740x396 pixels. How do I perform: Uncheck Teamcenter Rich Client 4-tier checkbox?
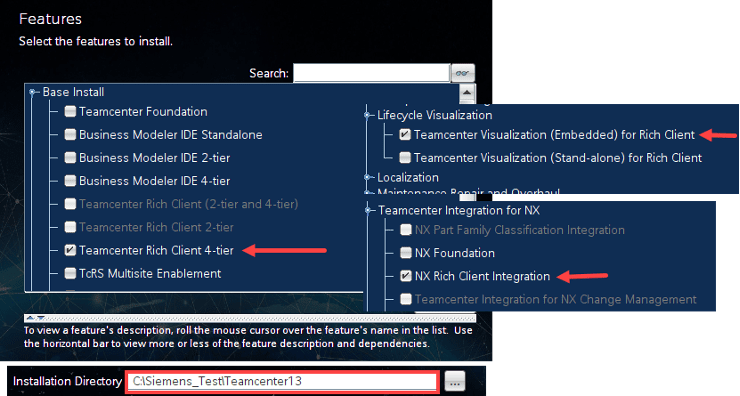(x=70, y=250)
